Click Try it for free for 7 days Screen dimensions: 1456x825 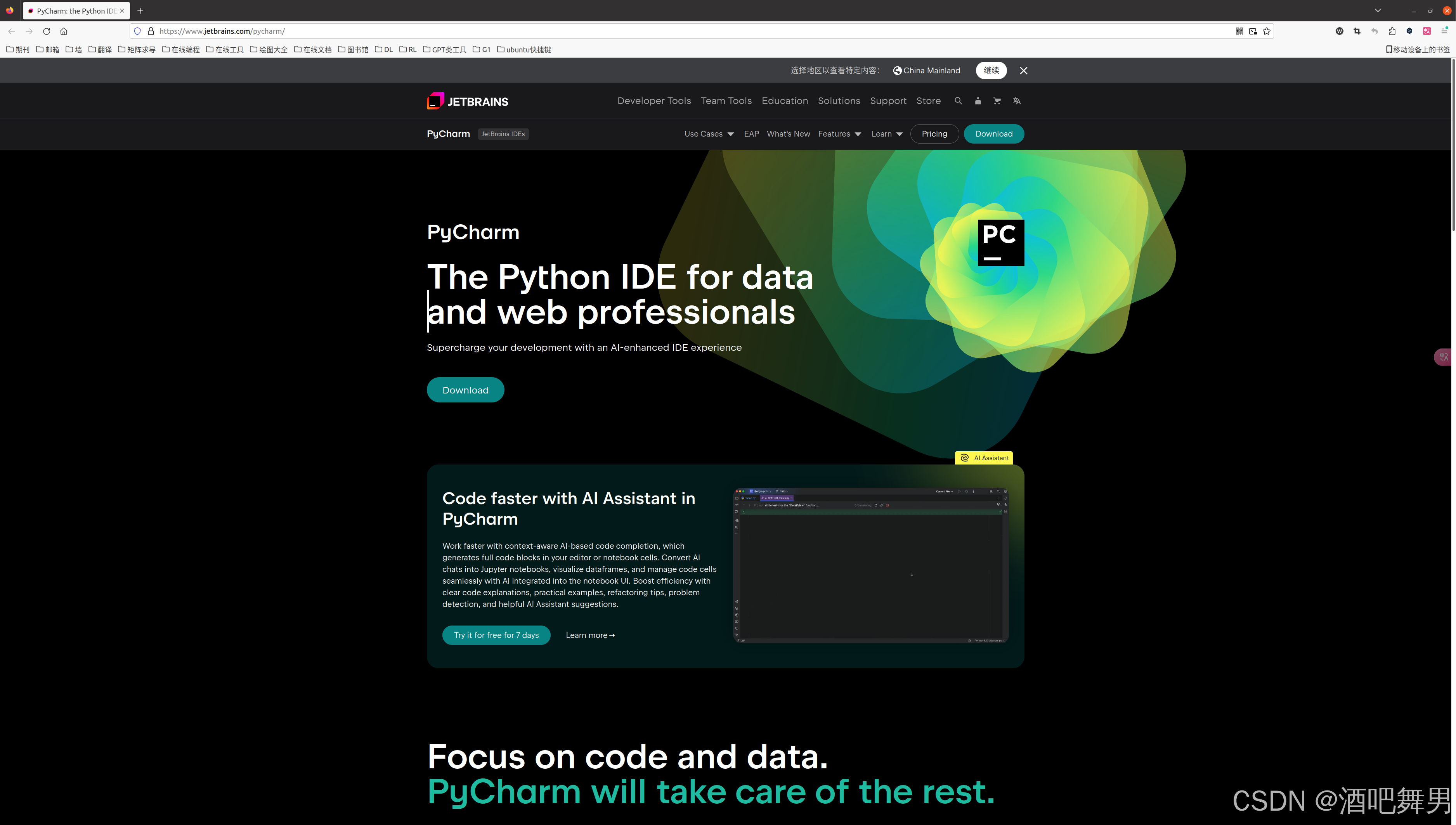tap(496, 635)
